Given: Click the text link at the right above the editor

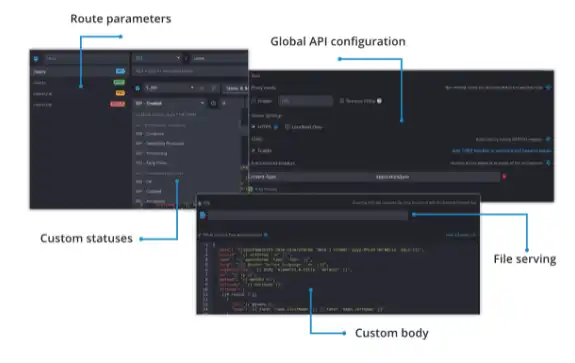Looking at the screenshot, I should pyautogui.click(x=461, y=235).
